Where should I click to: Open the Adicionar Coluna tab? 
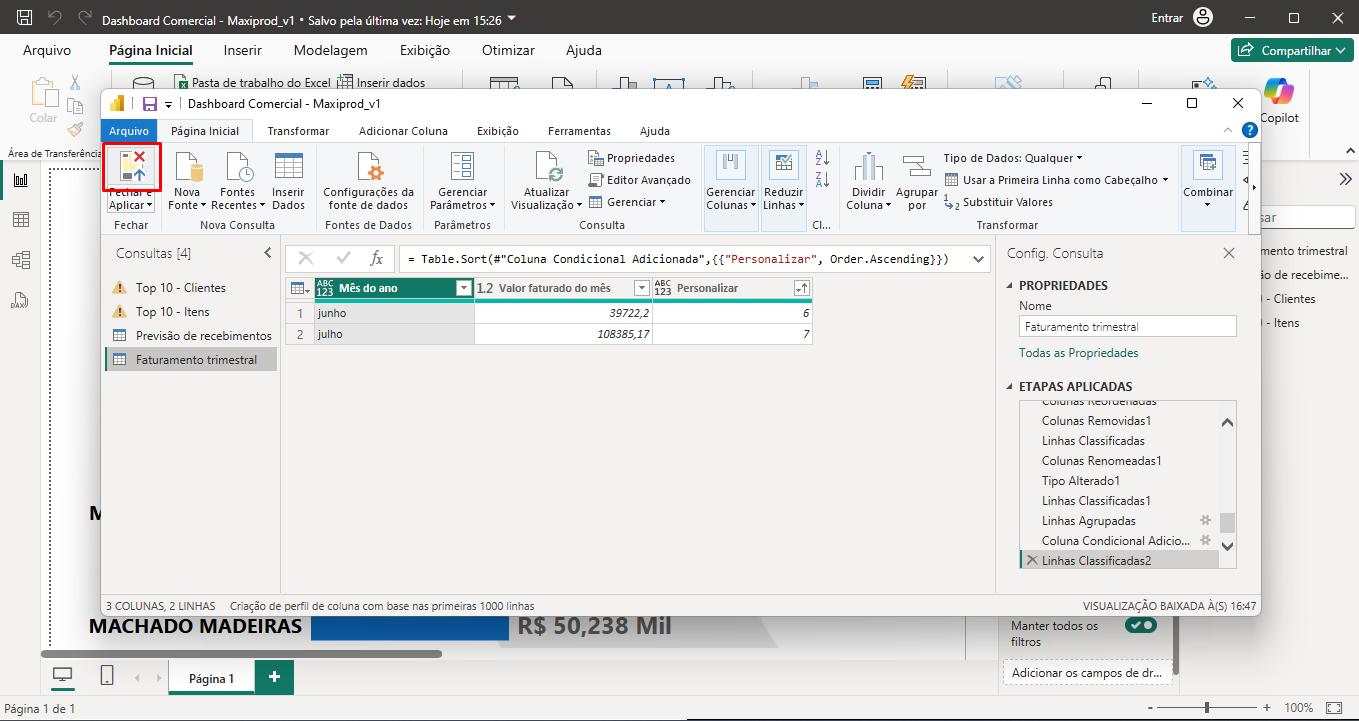[x=403, y=131]
